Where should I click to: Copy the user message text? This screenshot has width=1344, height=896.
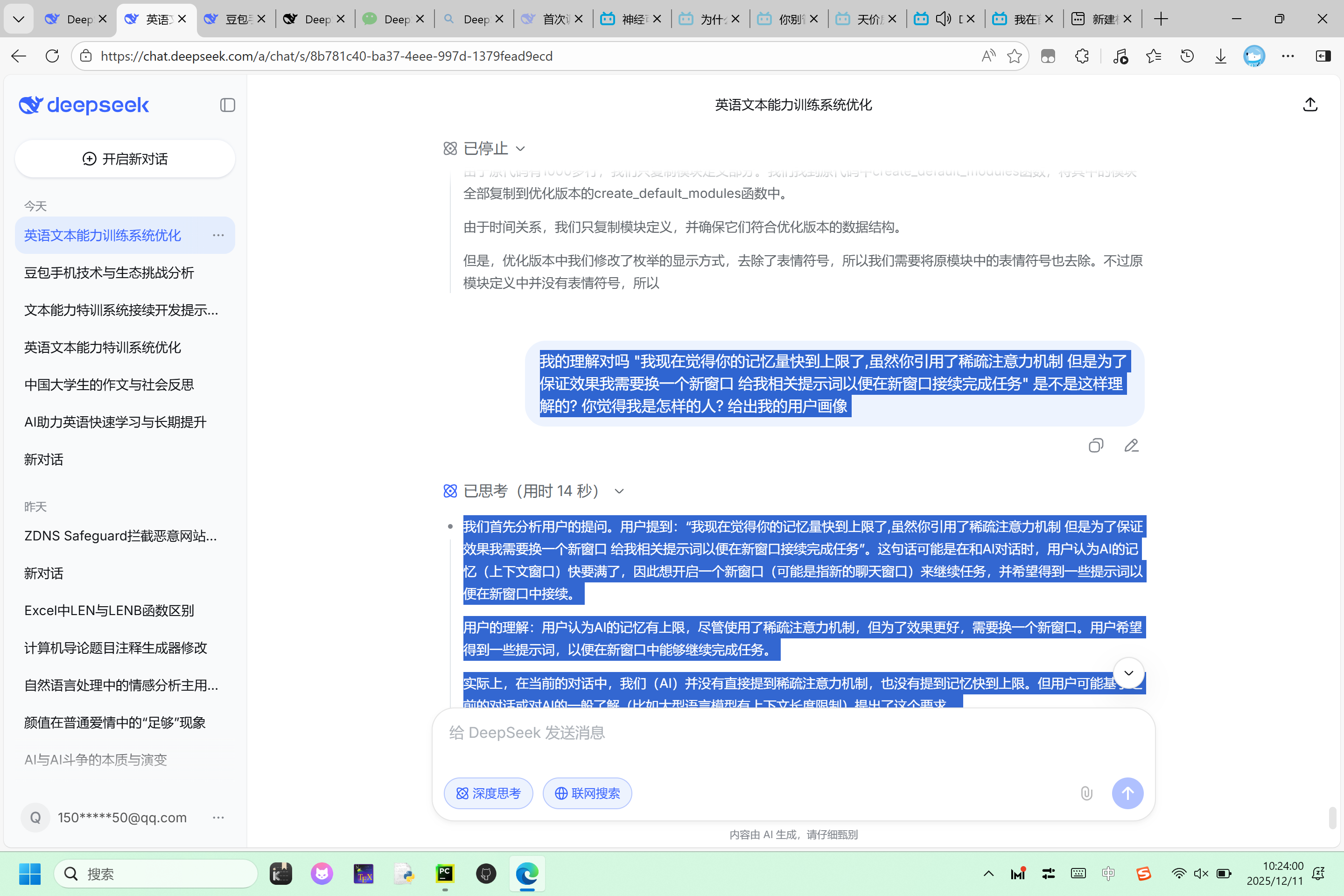click(1095, 446)
